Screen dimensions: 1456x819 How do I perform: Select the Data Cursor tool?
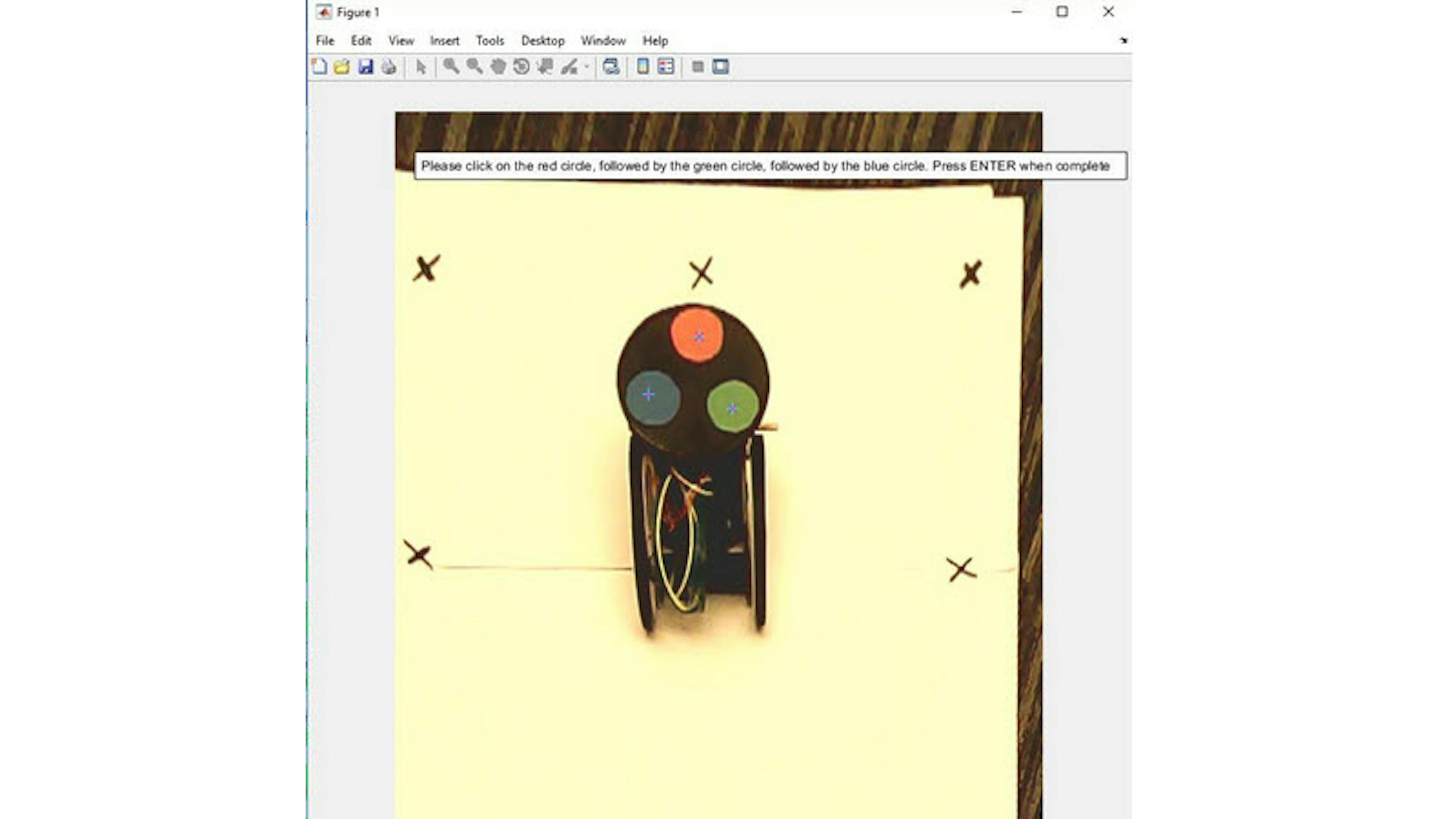click(x=545, y=67)
